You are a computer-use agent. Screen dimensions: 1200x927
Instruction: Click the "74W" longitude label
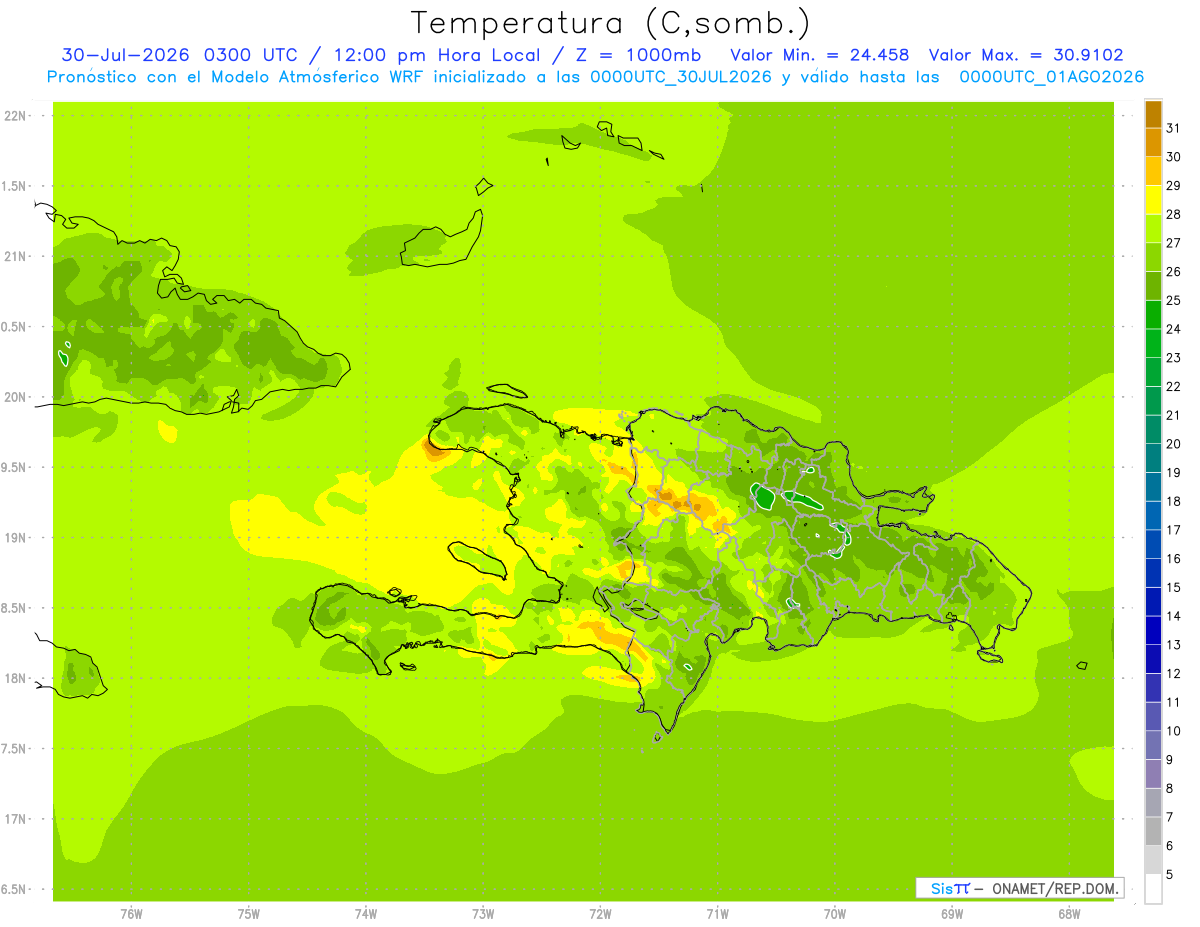pos(366,914)
